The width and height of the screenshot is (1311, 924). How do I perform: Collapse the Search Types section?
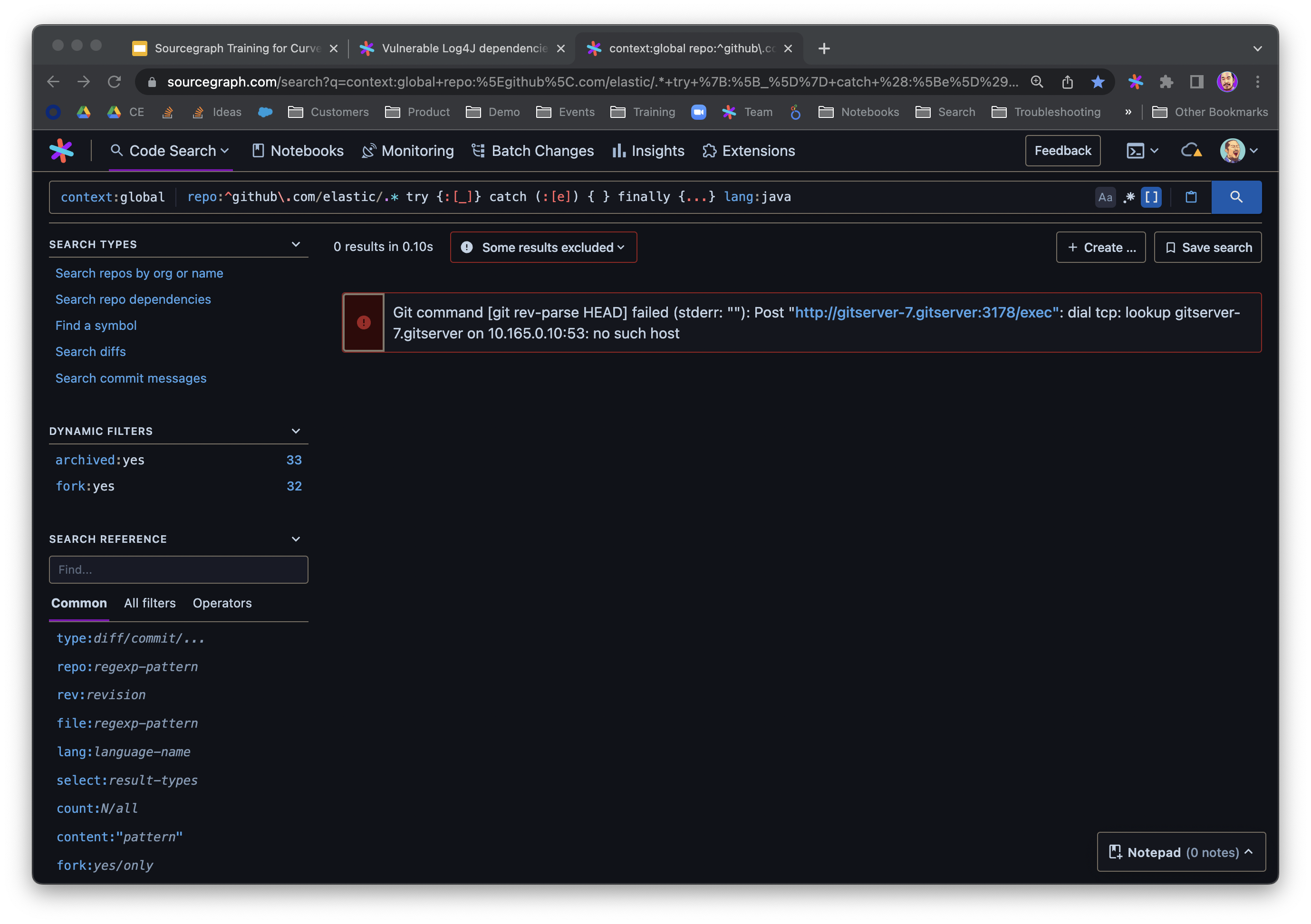coord(296,244)
